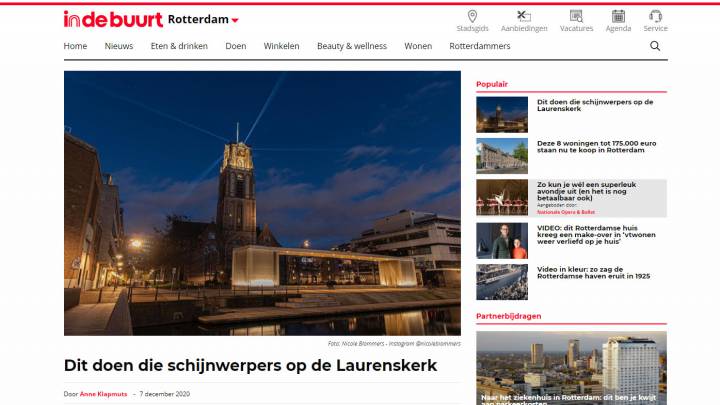
Task: Open the sponsored Nationale Opera & Ballet link
Action: point(564,212)
